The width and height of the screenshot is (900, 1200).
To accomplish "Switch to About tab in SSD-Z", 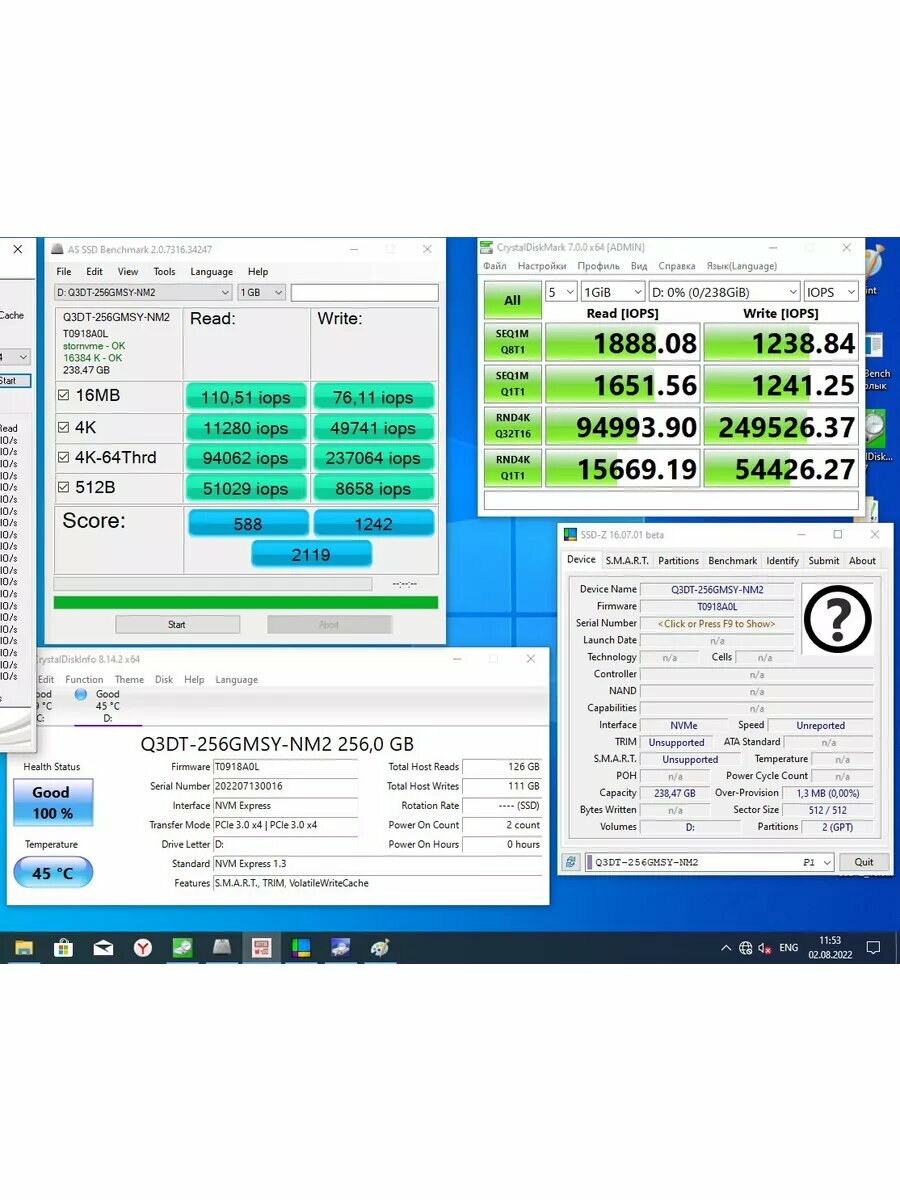I will (x=862, y=561).
